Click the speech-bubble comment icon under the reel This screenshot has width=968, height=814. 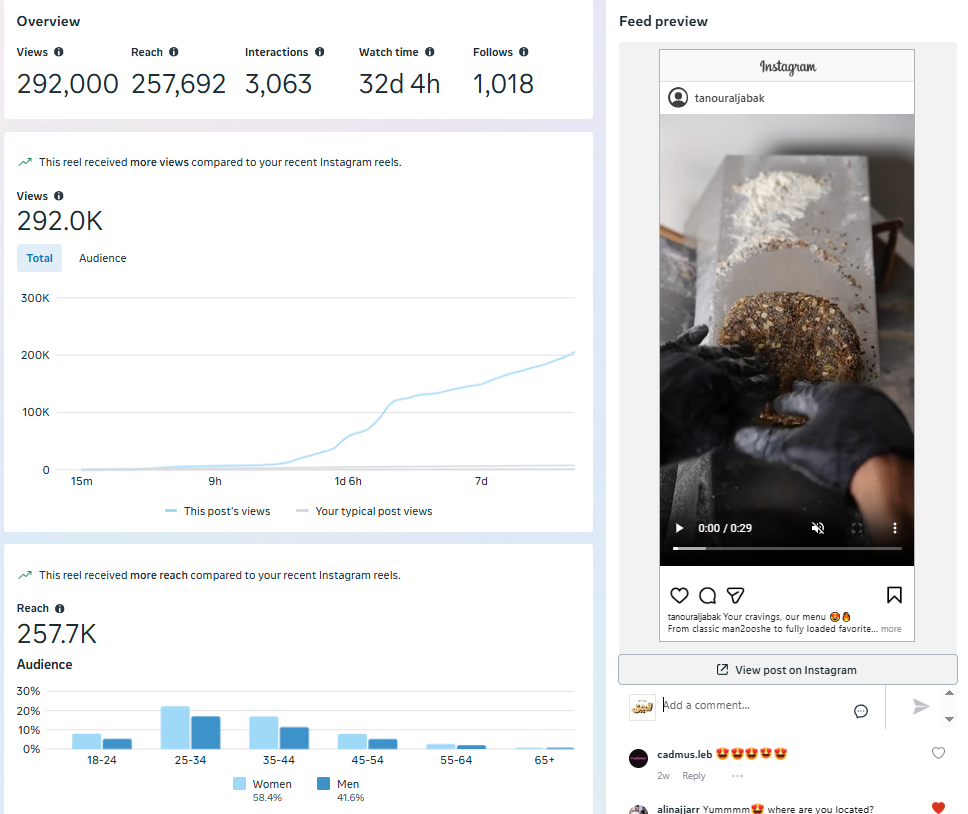707,595
